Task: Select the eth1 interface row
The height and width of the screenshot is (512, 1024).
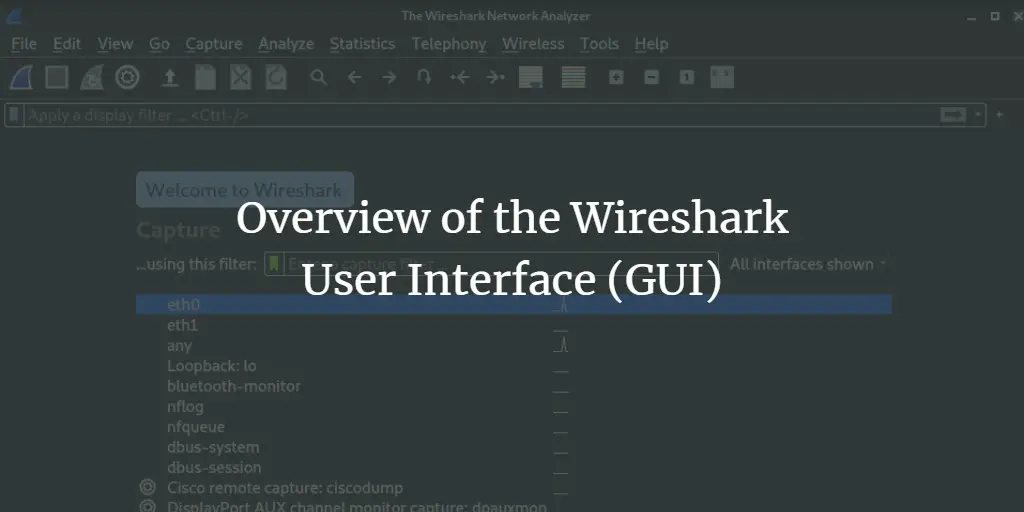Action: [513, 325]
